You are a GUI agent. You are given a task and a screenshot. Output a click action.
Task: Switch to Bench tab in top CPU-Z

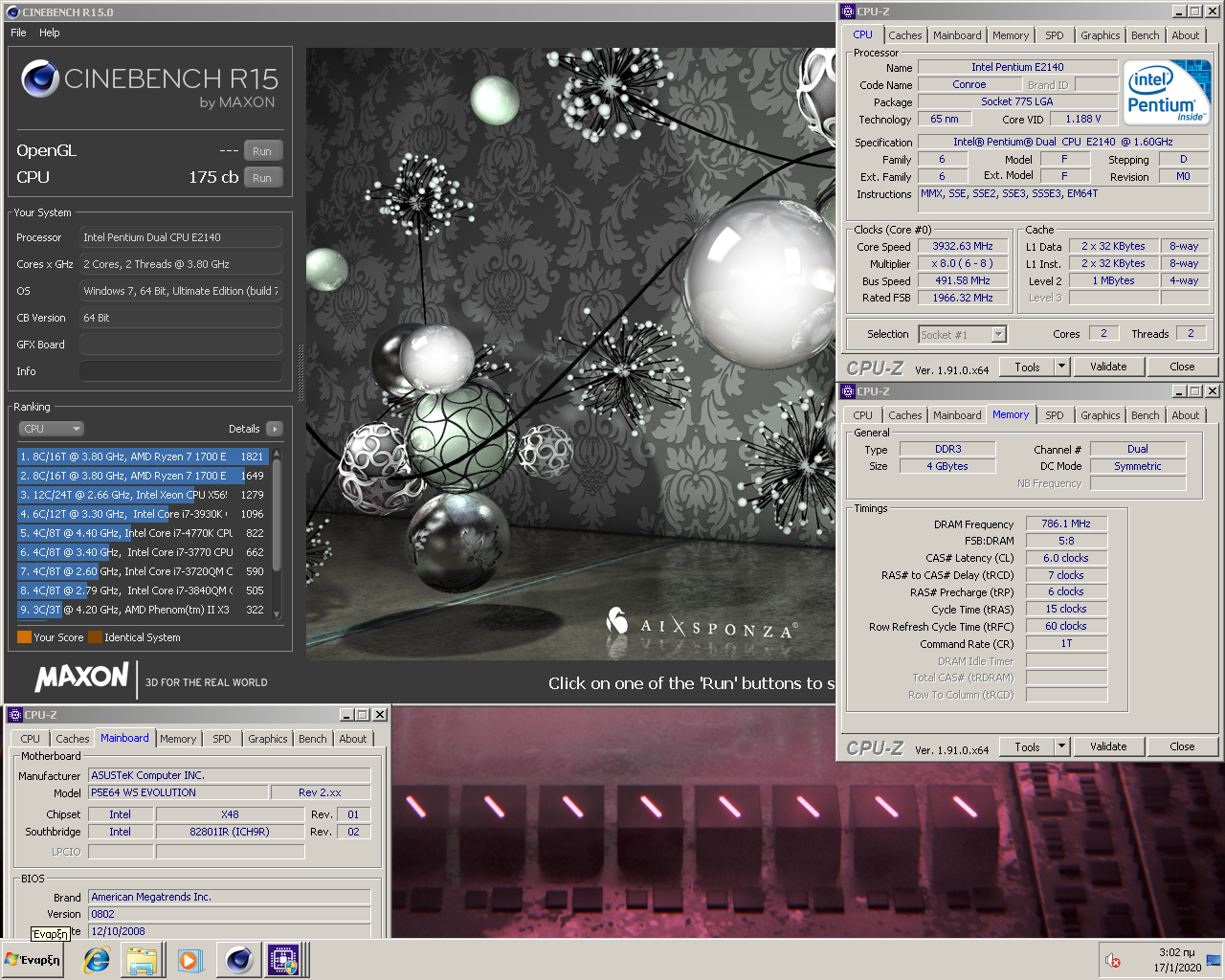pos(1145,35)
